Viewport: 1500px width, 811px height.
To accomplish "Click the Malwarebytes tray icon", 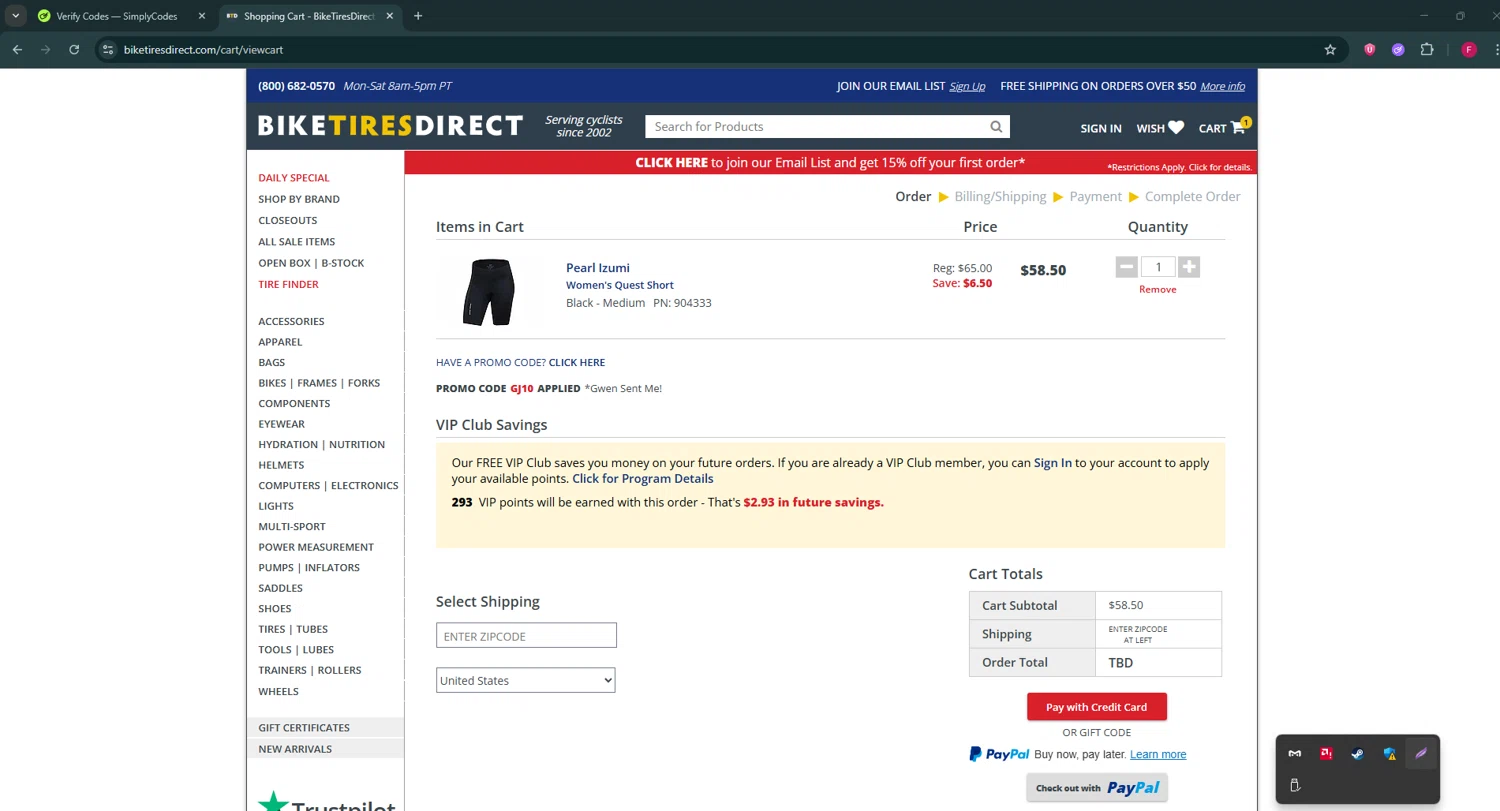I will coord(1295,754).
